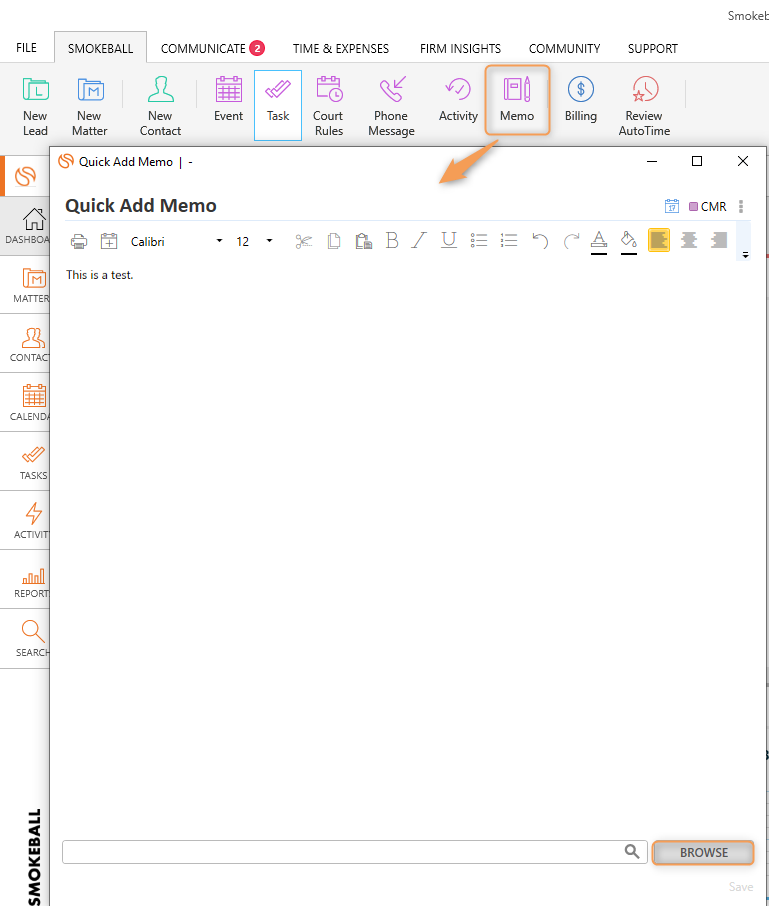The width and height of the screenshot is (769, 906).
Task: Open the SUPPORT tab
Action: coord(653,49)
